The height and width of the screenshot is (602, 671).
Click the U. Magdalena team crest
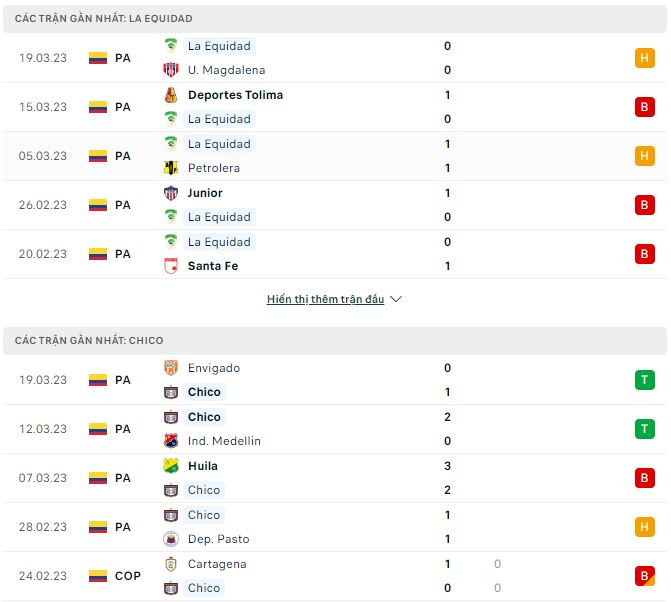tap(170, 70)
